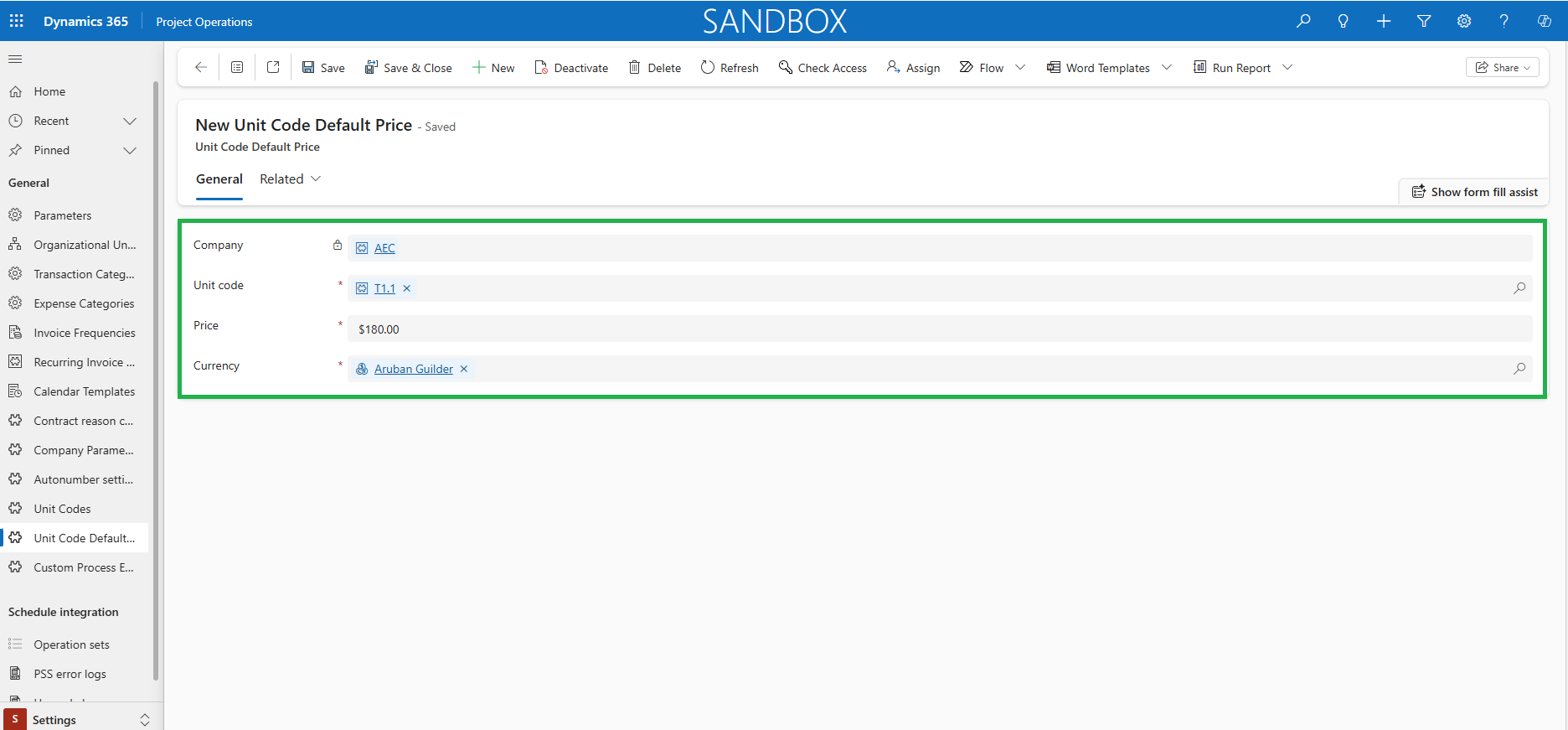The width and height of the screenshot is (1568, 730).
Task: Open Custom Process Extensions sidebar item
Action: [x=75, y=567]
